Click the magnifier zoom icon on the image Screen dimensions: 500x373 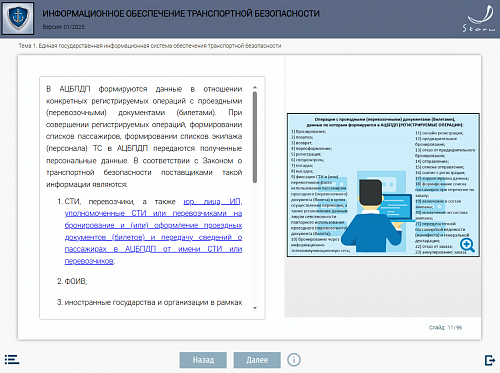pos(467,245)
